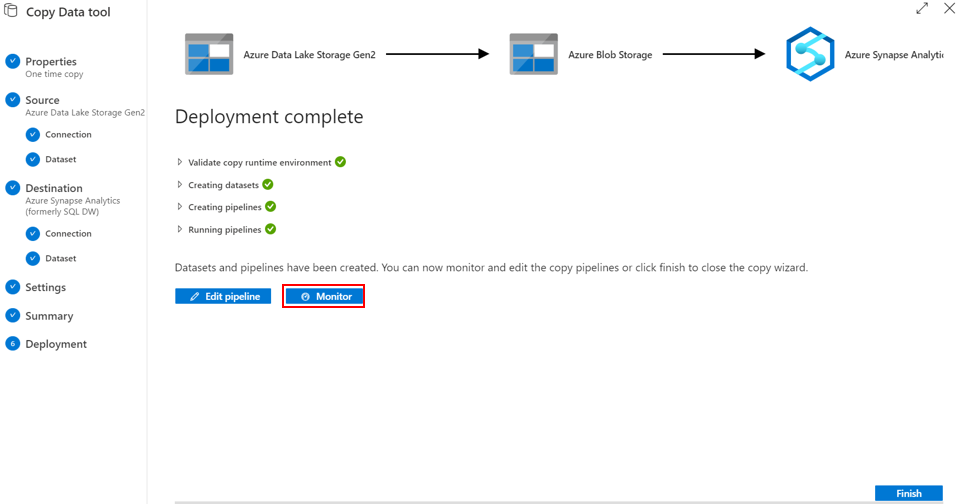Viewport: 960px width, 504px height.
Task: Click the Deployment complete heading
Action: [269, 116]
